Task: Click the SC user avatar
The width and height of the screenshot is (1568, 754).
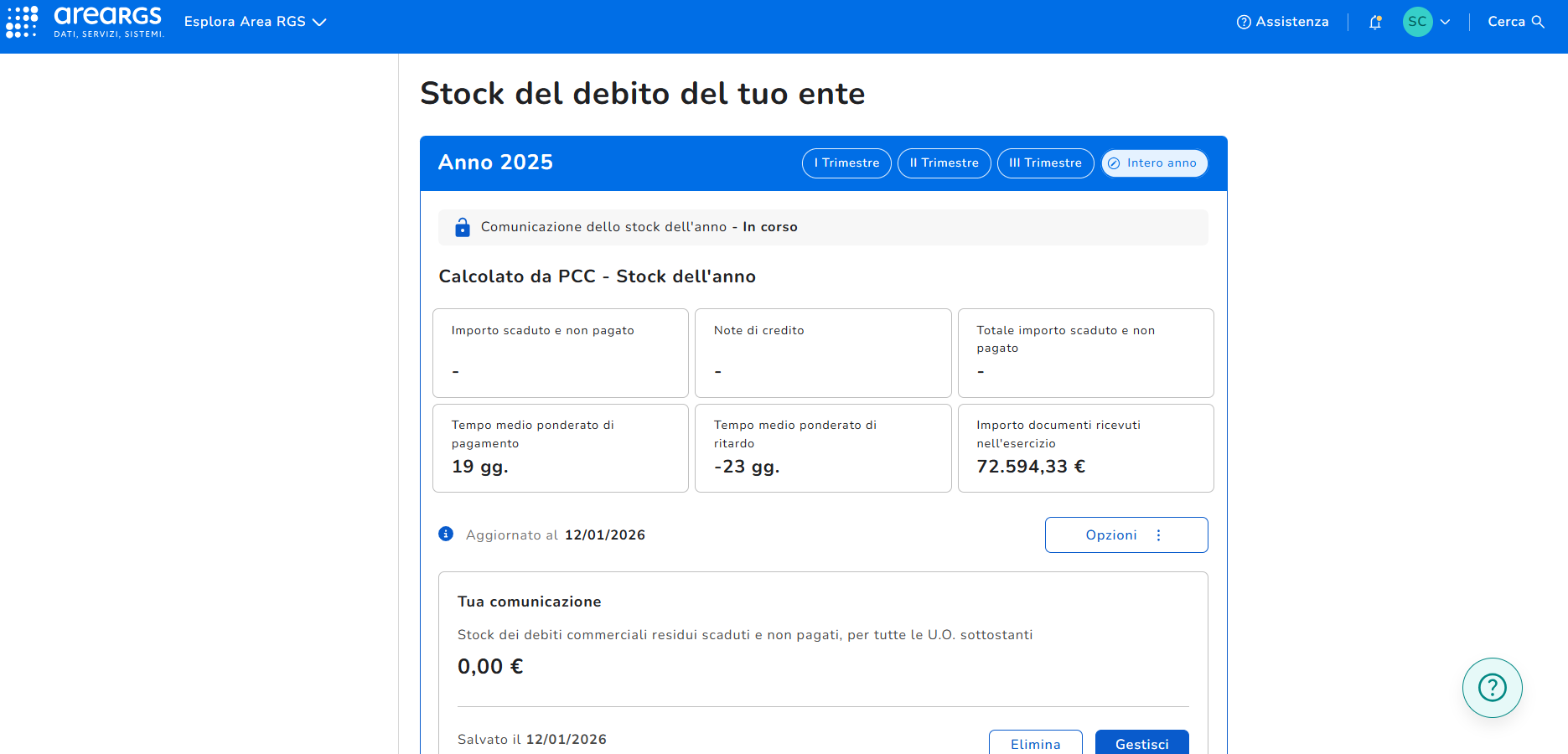Action: point(1417,22)
